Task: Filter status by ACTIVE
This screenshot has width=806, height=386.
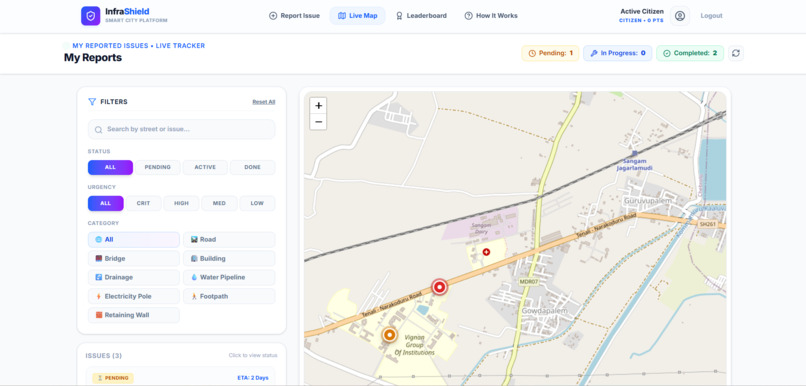Action: pyautogui.click(x=205, y=168)
